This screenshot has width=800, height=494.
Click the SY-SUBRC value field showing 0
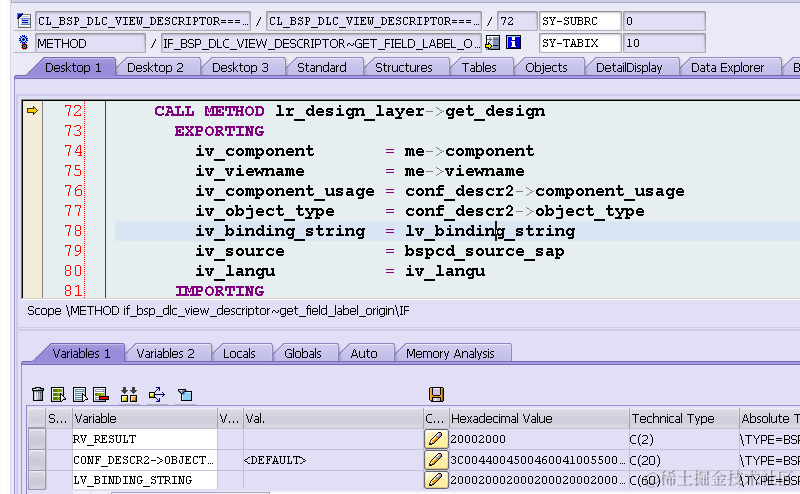664,21
